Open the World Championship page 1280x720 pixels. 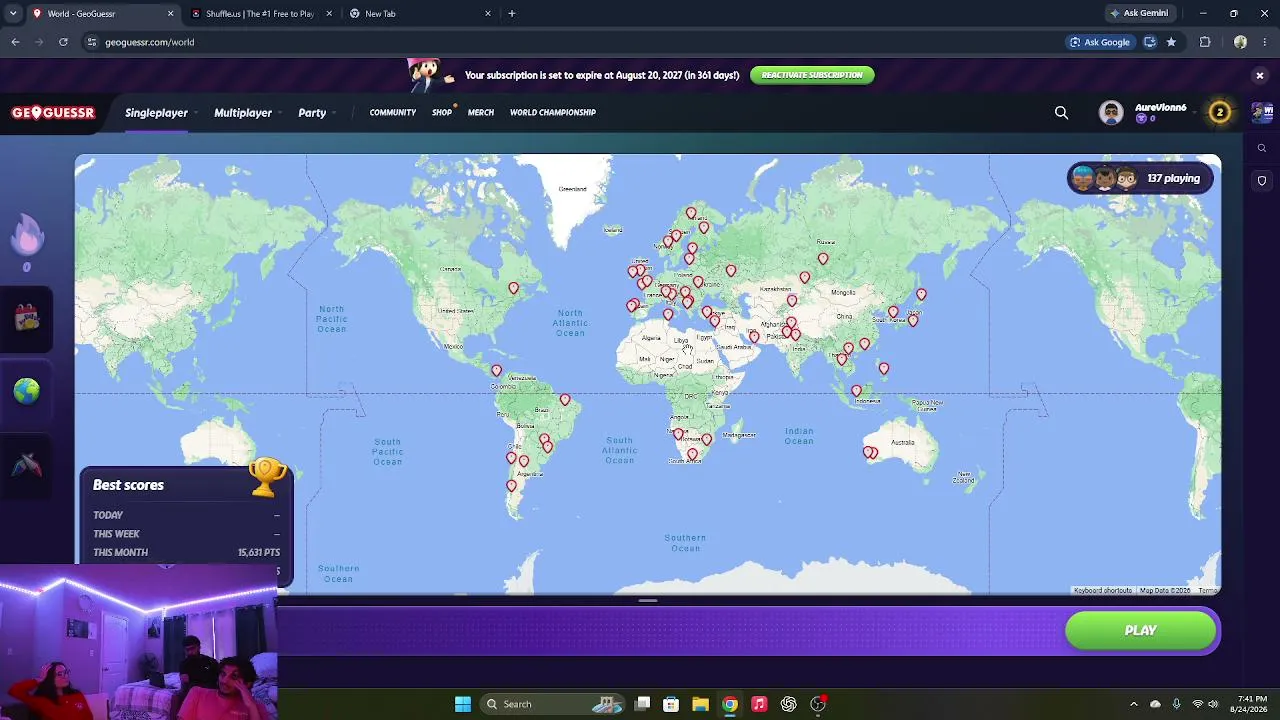(553, 113)
